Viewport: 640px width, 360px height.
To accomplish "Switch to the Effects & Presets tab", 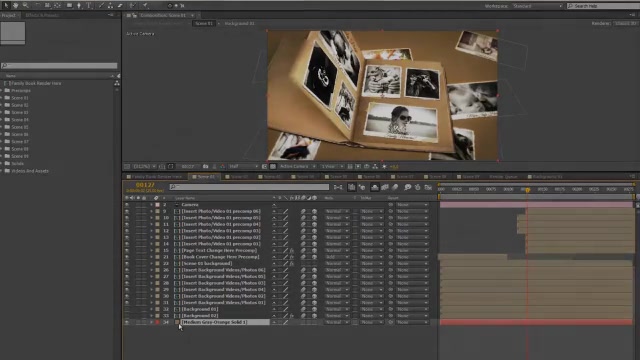I will coord(42,15).
